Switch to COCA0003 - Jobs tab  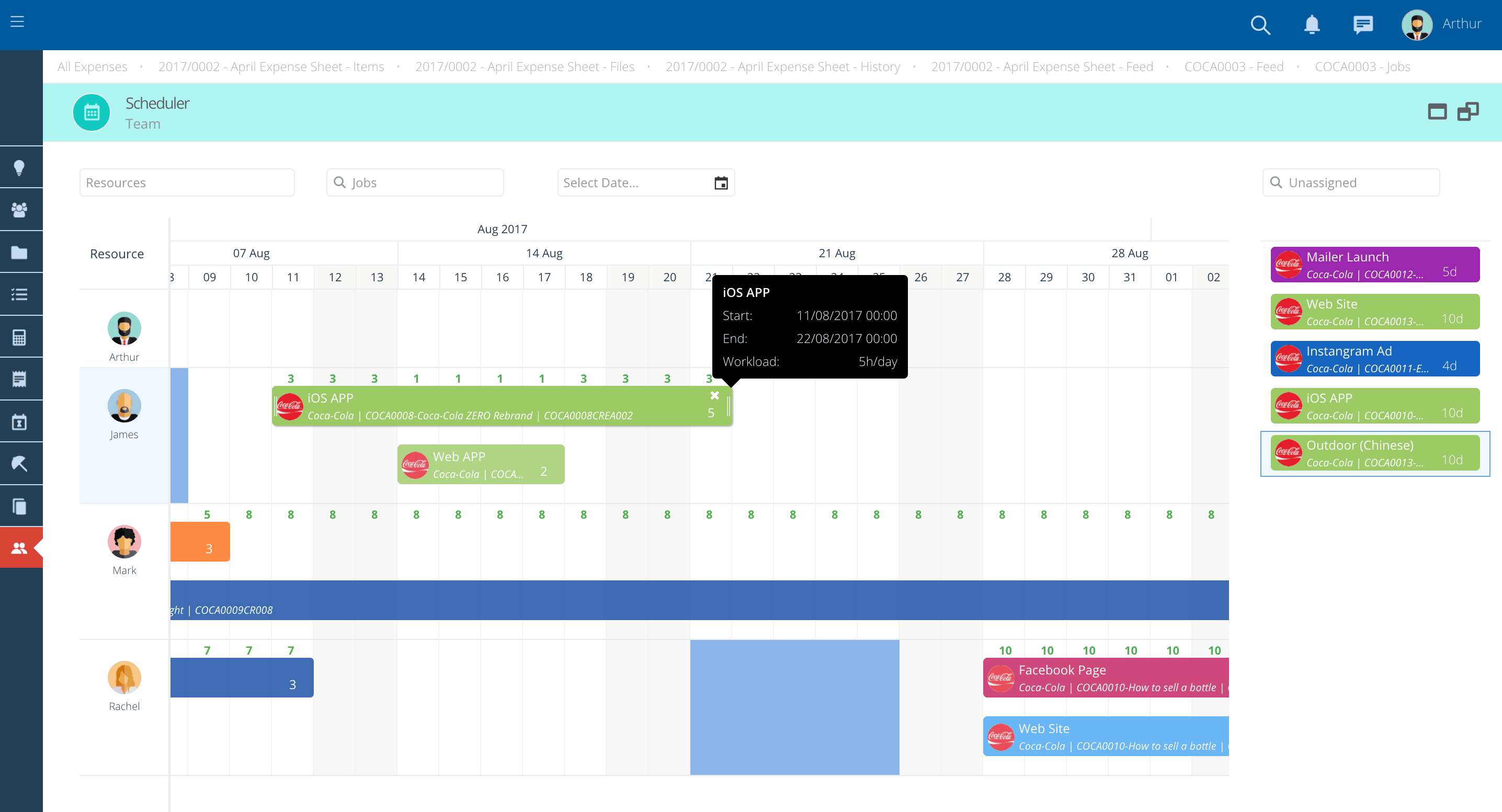coord(1363,66)
